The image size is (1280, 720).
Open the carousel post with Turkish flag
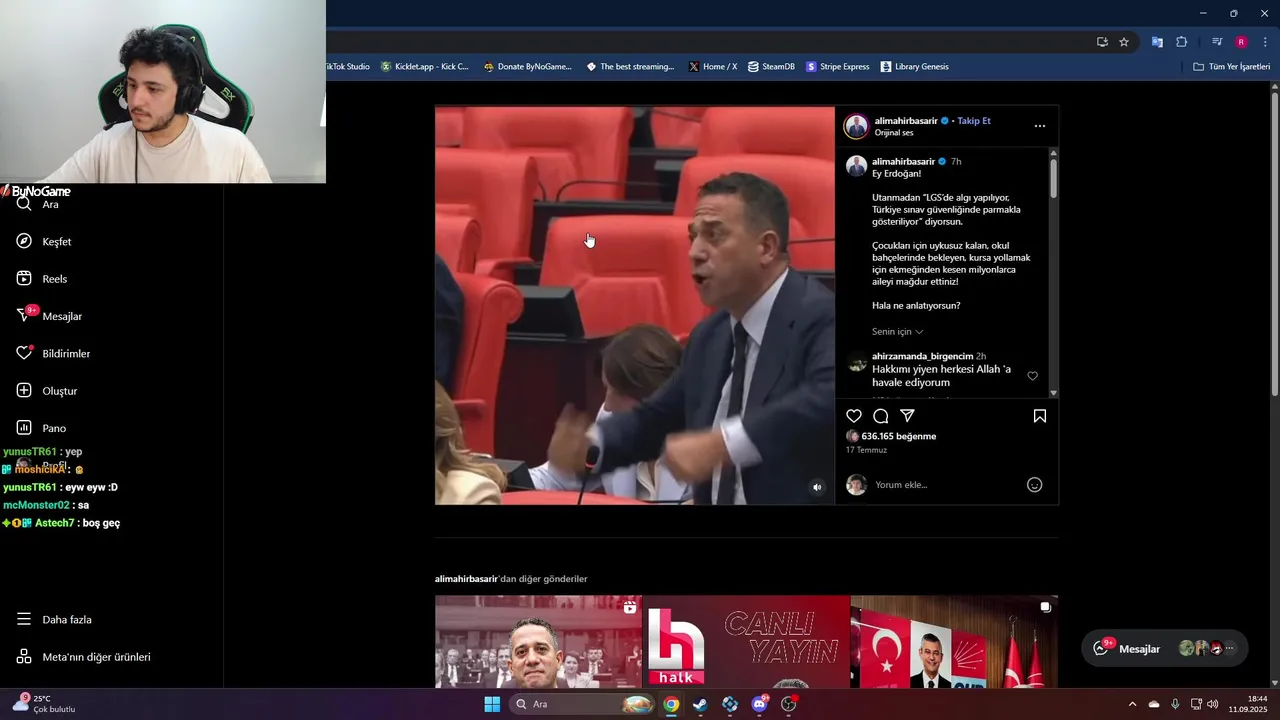954,641
